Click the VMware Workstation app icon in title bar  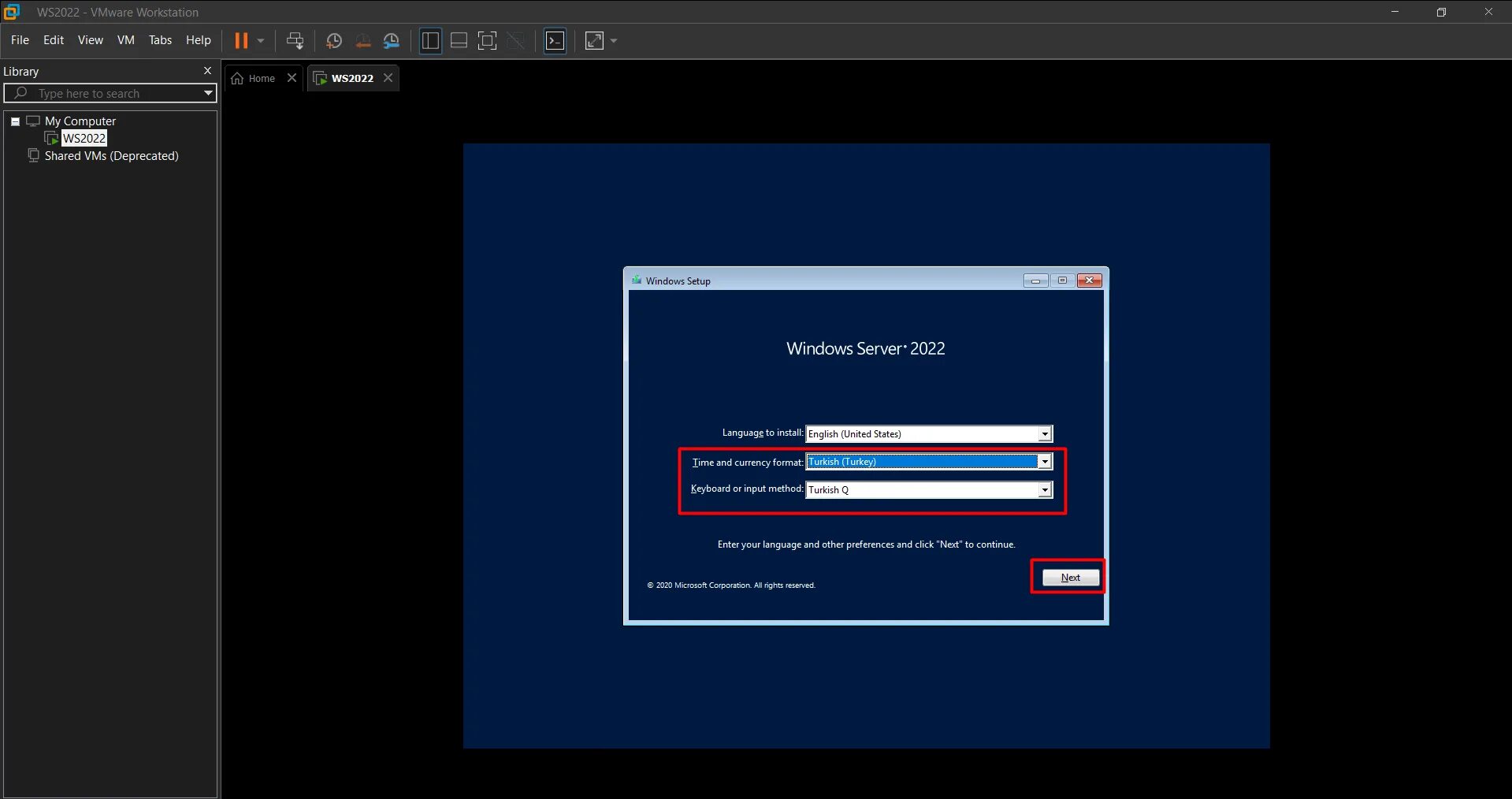(12, 12)
